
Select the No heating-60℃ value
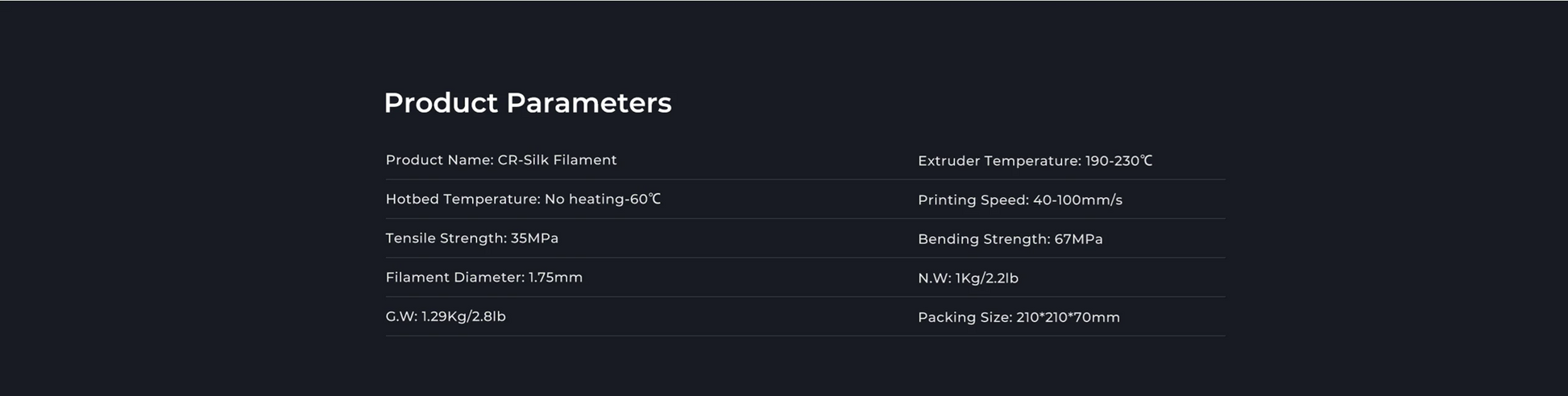pyautogui.click(x=603, y=199)
